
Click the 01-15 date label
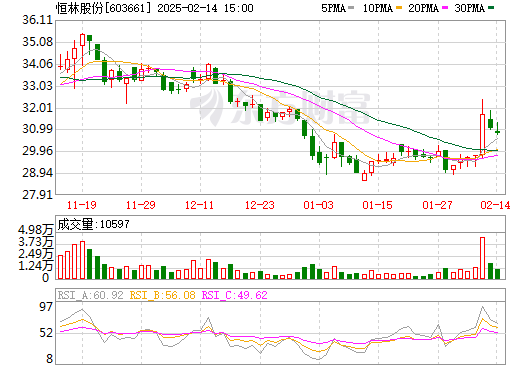(378, 205)
